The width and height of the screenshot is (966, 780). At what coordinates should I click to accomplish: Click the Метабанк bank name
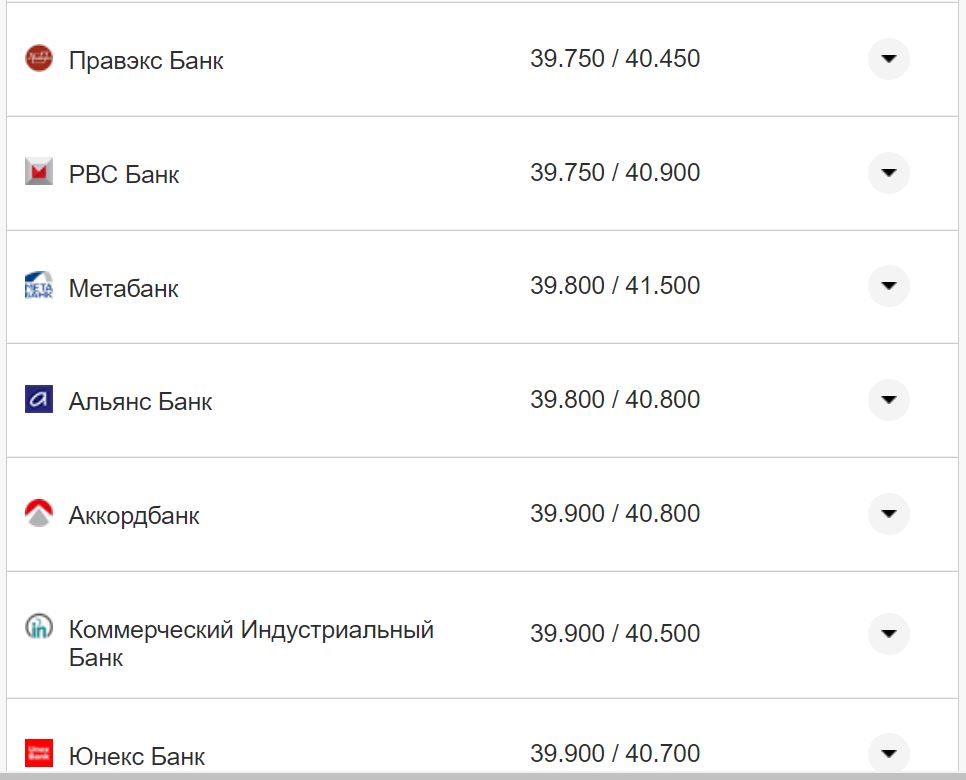coord(123,289)
